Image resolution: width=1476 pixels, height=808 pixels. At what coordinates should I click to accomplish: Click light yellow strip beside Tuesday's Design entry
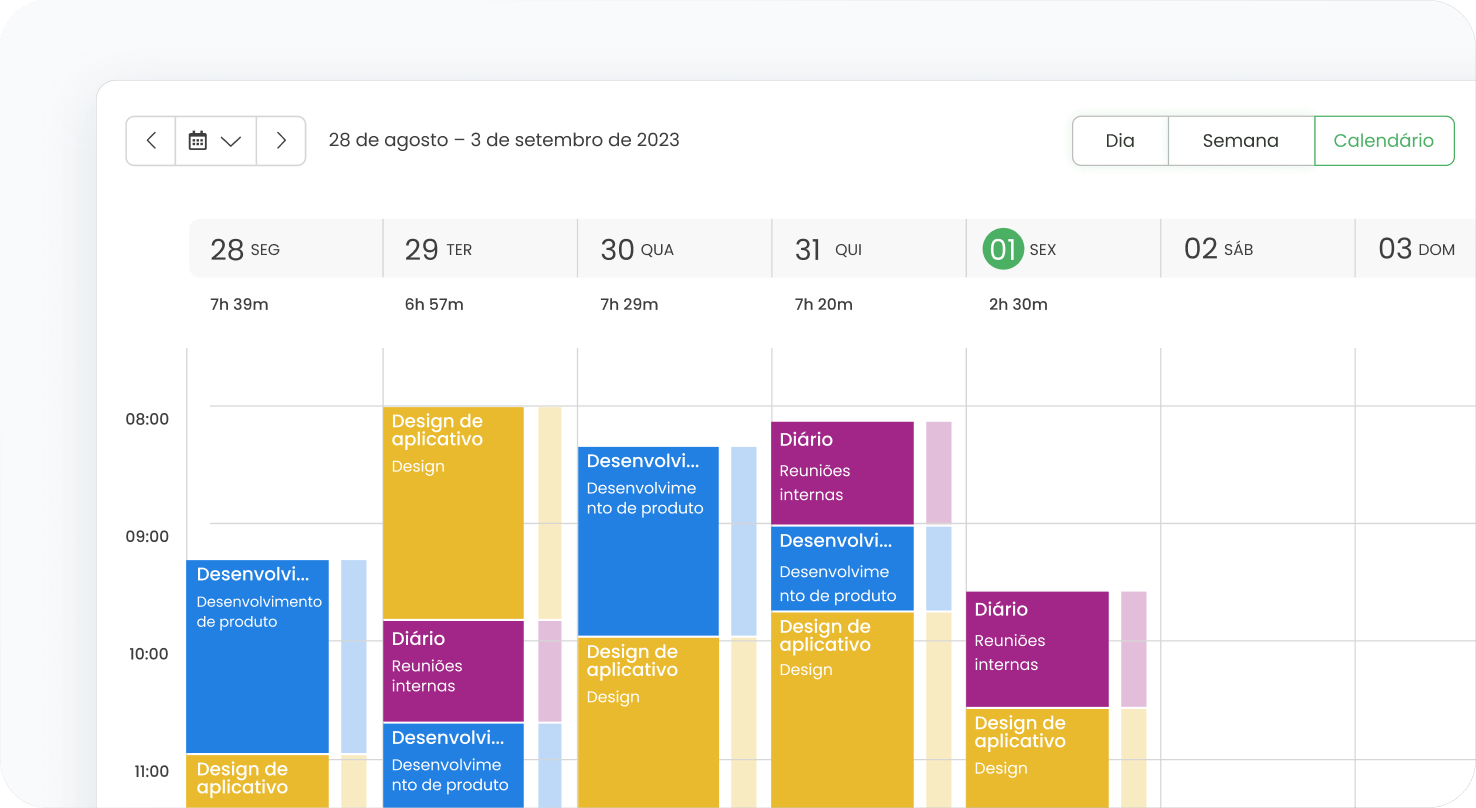coord(550,512)
